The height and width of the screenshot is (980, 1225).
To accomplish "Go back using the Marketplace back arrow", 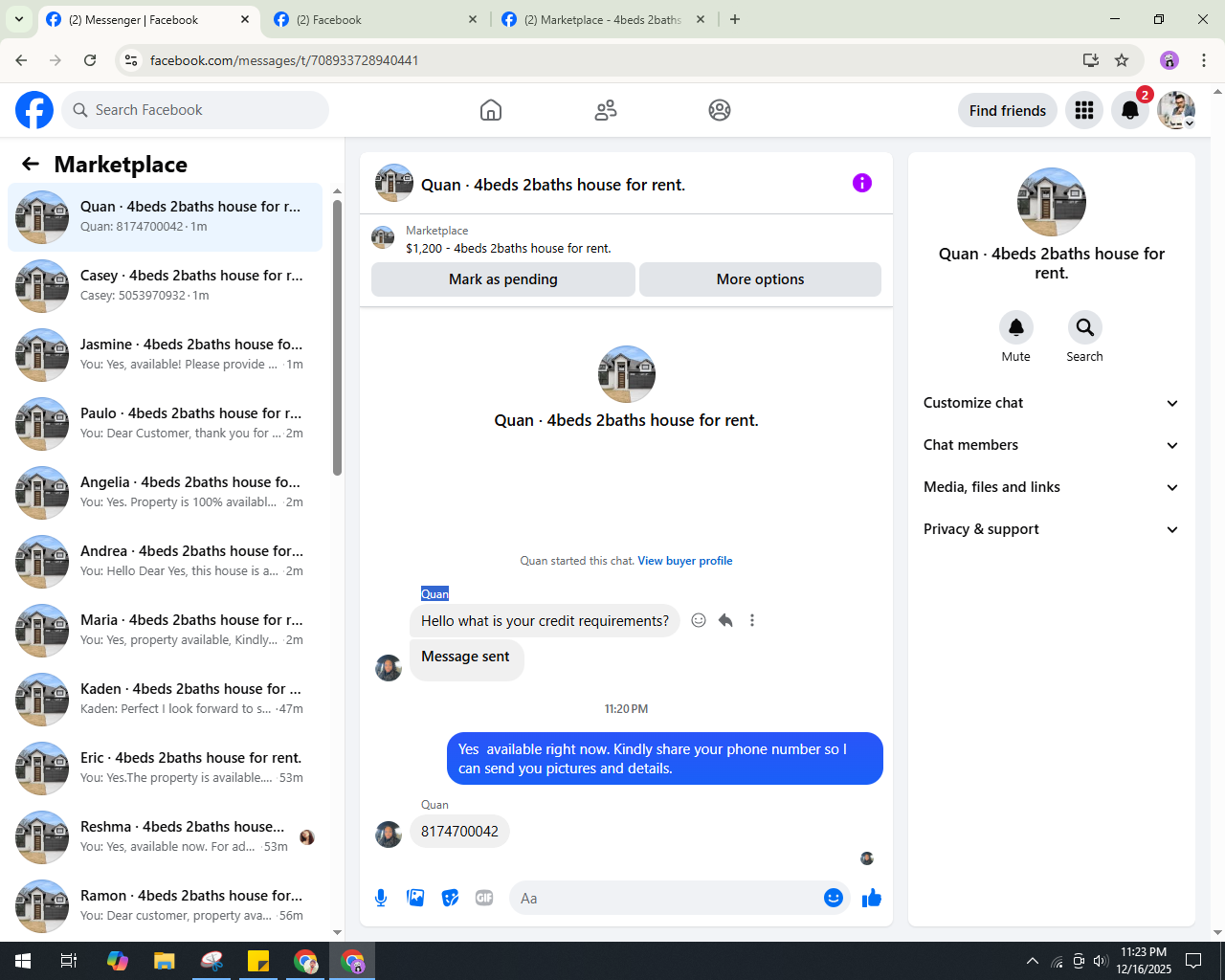I will [31, 164].
